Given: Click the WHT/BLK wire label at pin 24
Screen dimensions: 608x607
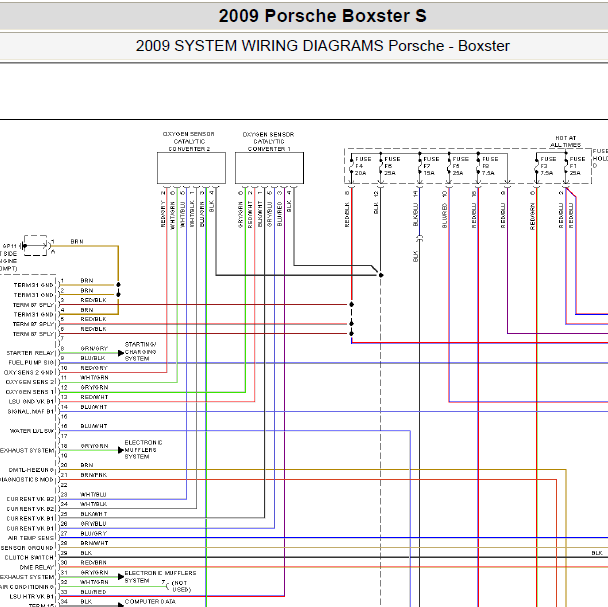Looking at the screenshot, I should click(93, 504).
